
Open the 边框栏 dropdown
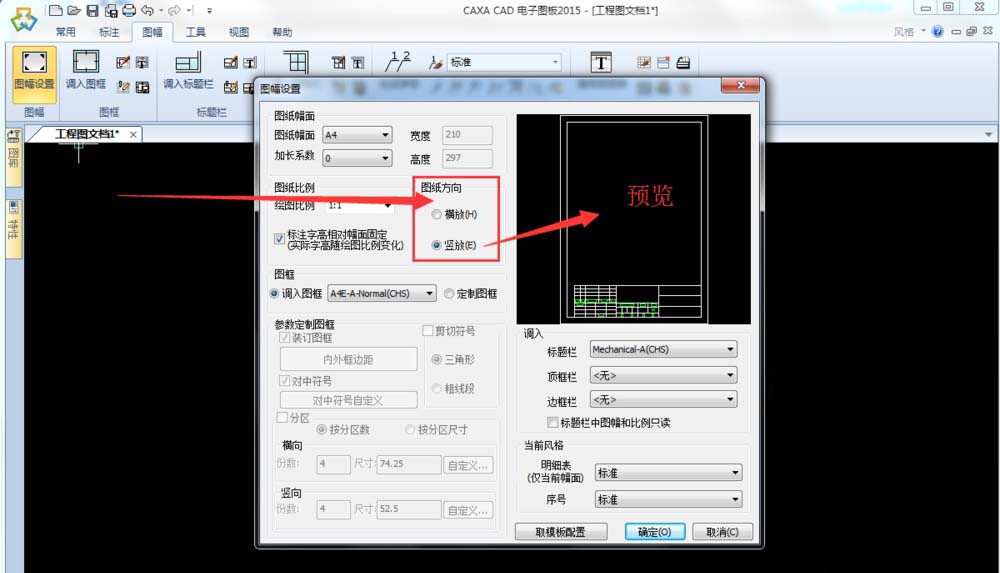tap(663, 400)
